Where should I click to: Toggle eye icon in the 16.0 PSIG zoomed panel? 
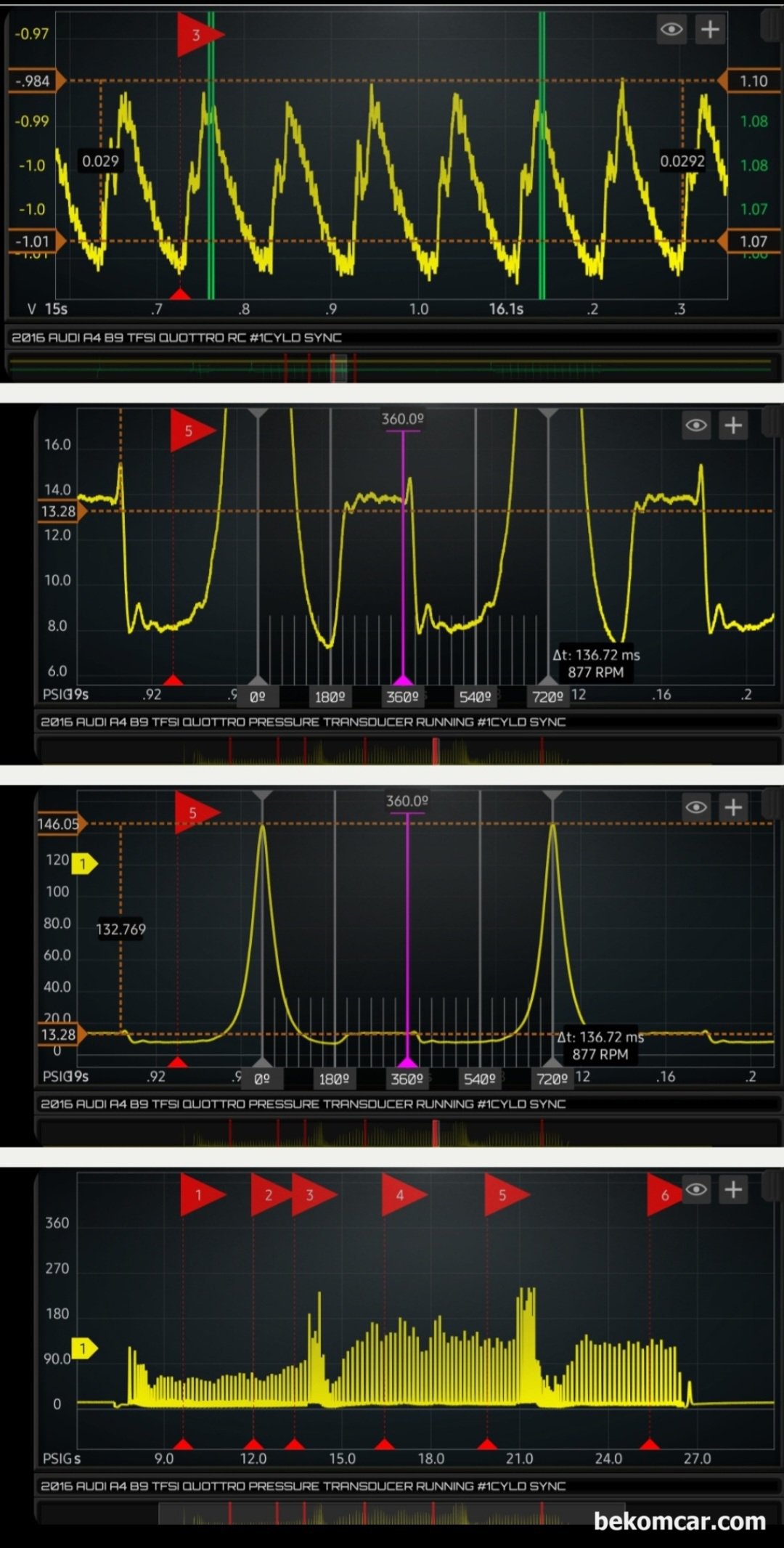[x=696, y=425]
